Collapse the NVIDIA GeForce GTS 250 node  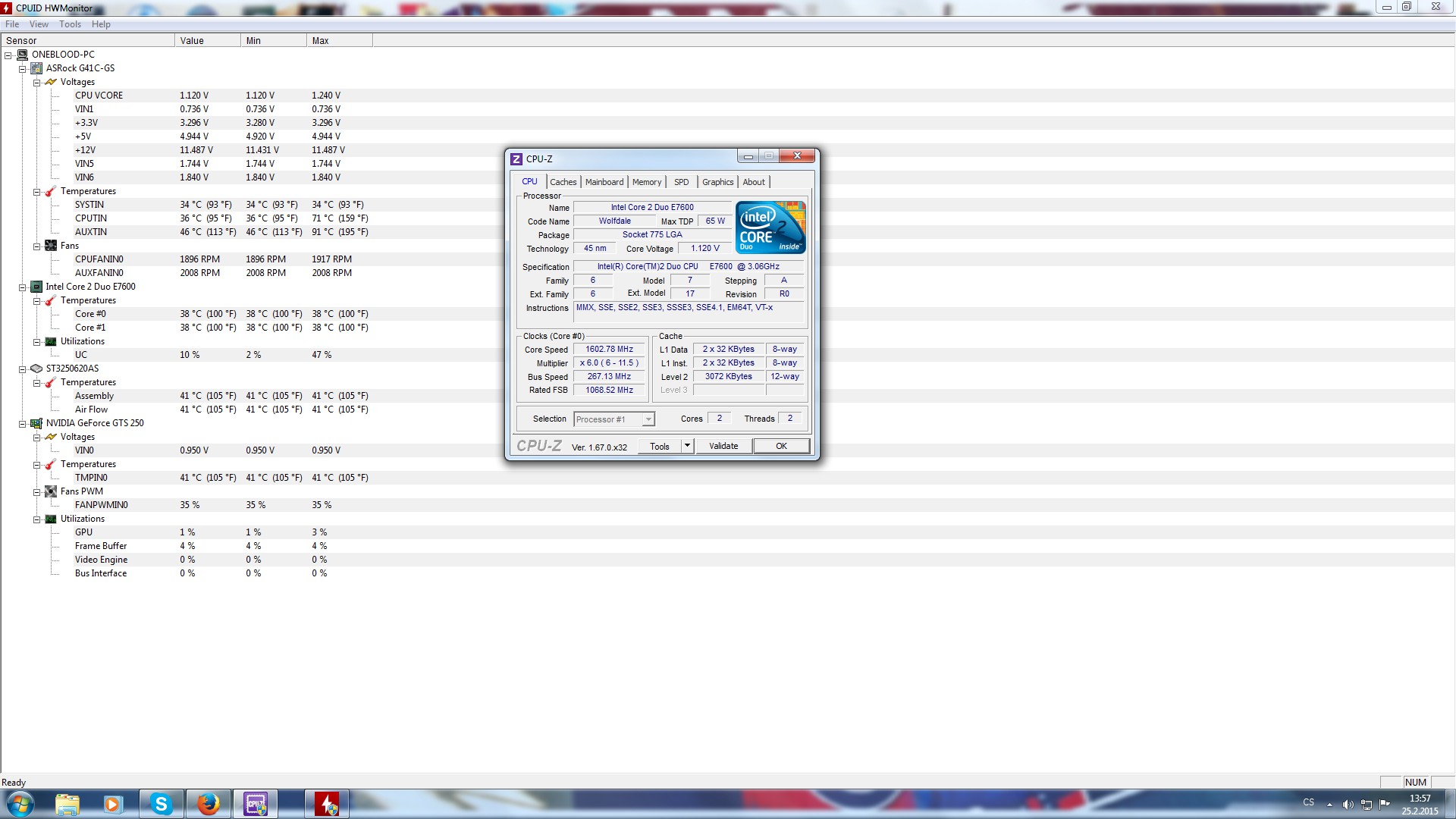click(x=23, y=423)
